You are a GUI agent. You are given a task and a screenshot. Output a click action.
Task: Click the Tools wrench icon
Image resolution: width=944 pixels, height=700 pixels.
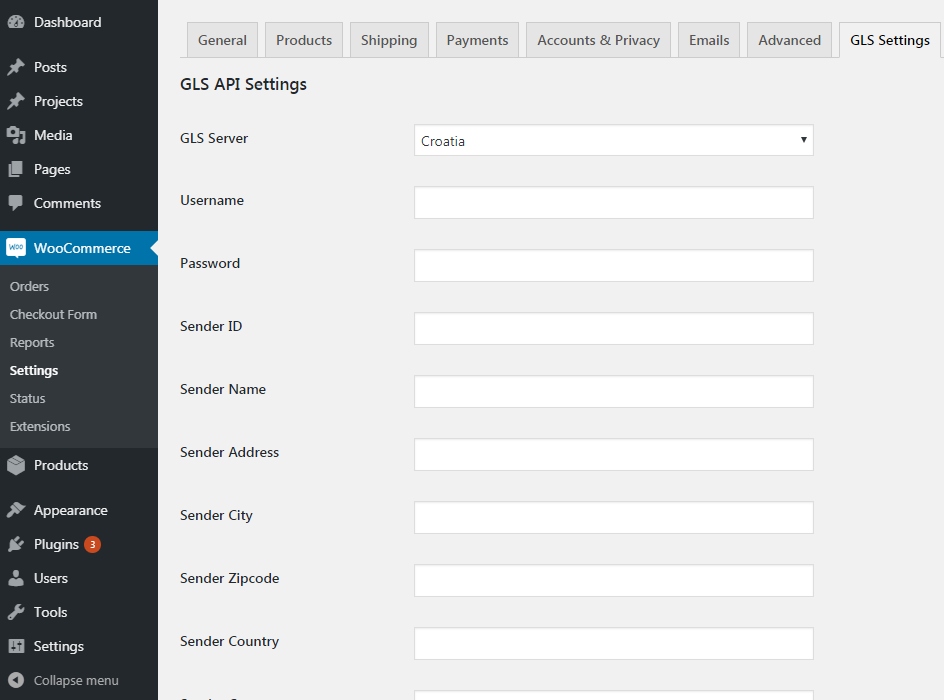coord(16,612)
